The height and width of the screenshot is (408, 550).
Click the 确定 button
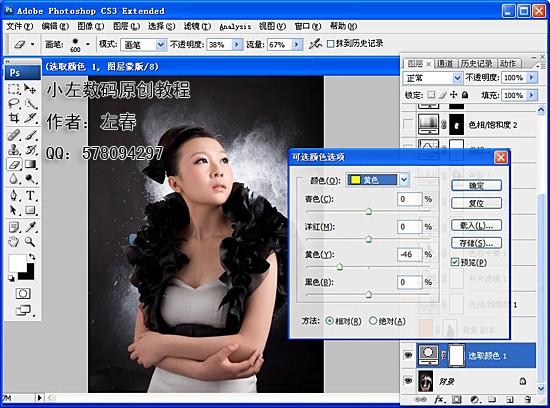pyautogui.click(x=476, y=185)
